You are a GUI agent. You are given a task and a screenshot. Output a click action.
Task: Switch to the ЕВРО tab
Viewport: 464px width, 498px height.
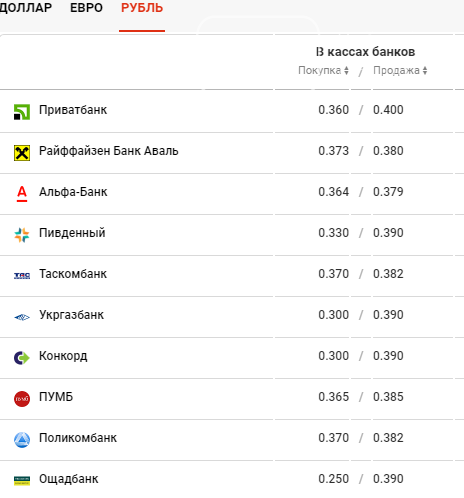coord(86,8)
